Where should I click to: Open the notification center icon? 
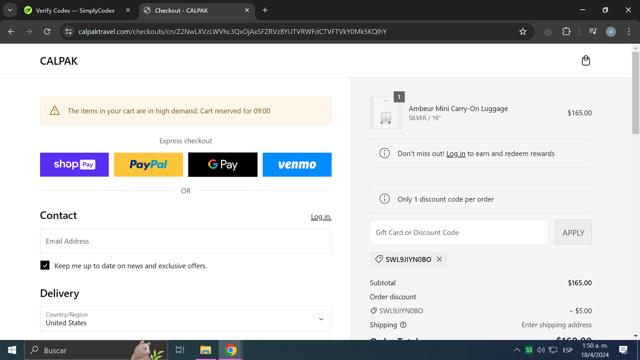pos(623,350)
